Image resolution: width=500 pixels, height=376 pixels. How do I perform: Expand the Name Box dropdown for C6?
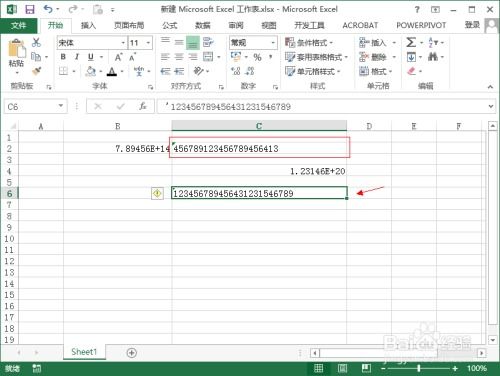(61, 106)
